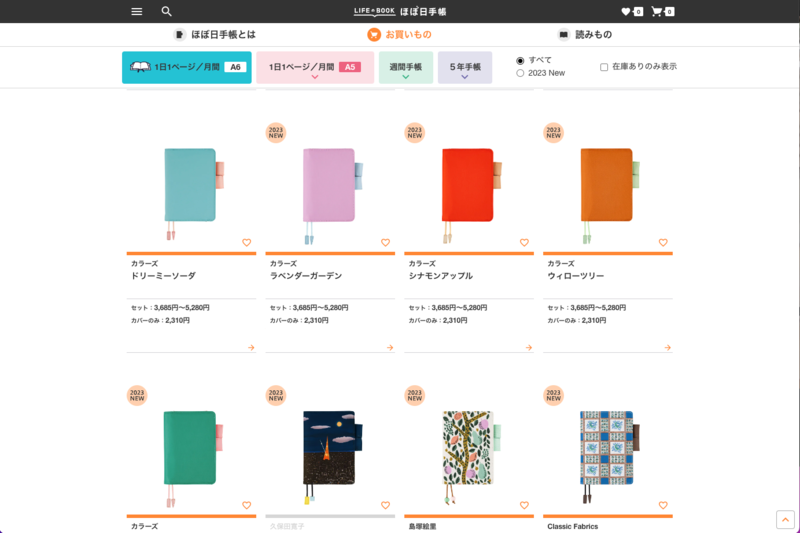Image resolution: width=800 pixels, height=533 pixels.
Task: Open the favorites heart counter in header
Action: click(x=632, y=11)
